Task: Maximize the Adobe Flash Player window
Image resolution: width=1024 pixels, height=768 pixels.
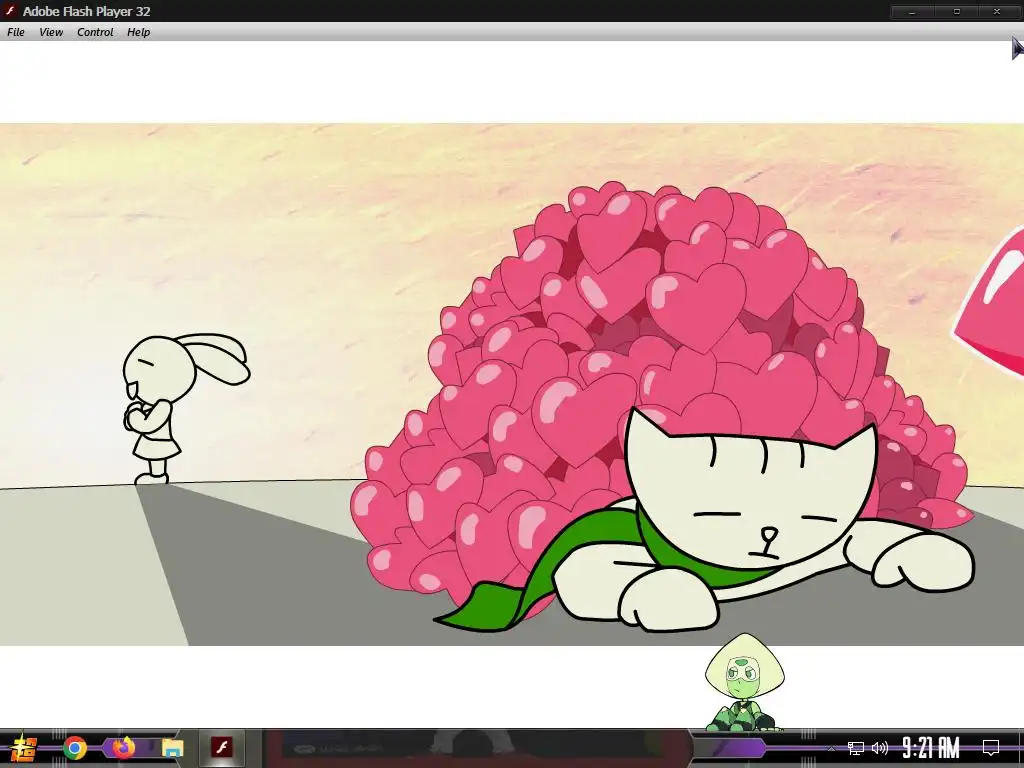Action: tap(957, 11)
